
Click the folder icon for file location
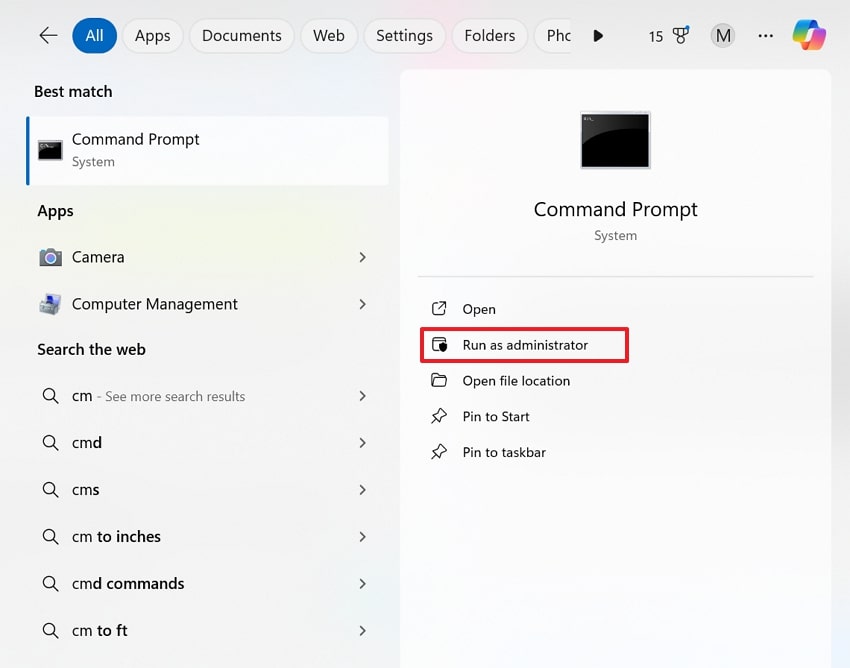pos(439,380)
